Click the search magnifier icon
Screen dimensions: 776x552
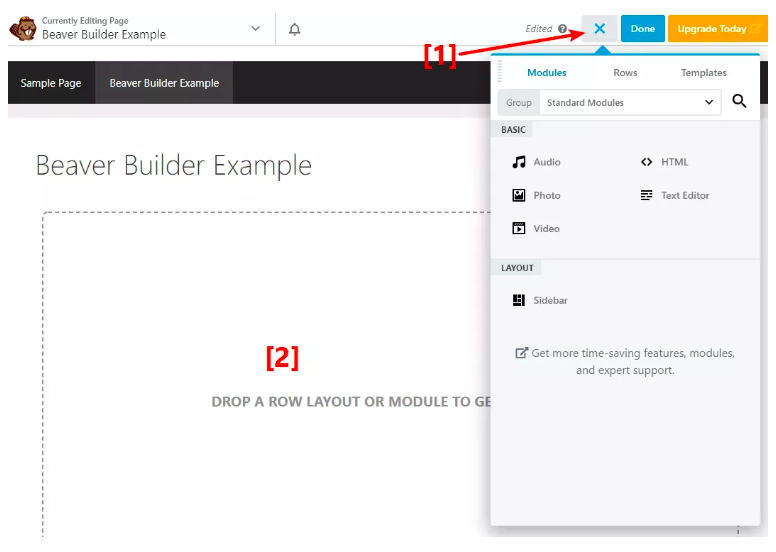tap(739, 102)
